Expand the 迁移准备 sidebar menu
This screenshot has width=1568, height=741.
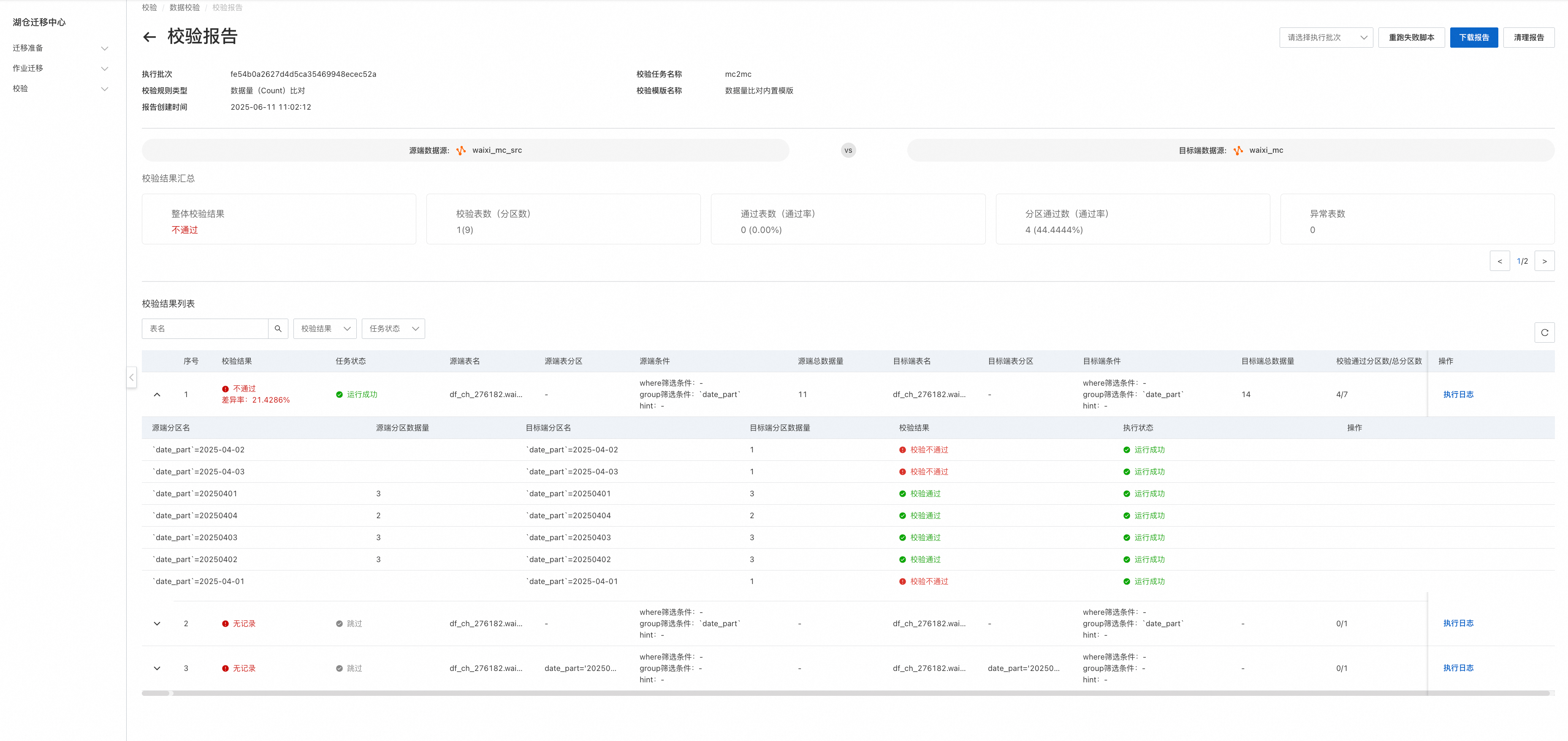point(61,48)
